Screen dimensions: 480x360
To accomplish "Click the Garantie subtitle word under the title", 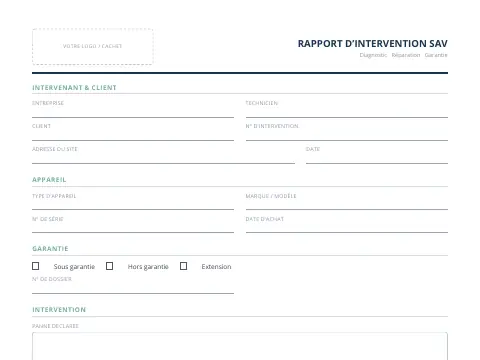I will point(436,55).
